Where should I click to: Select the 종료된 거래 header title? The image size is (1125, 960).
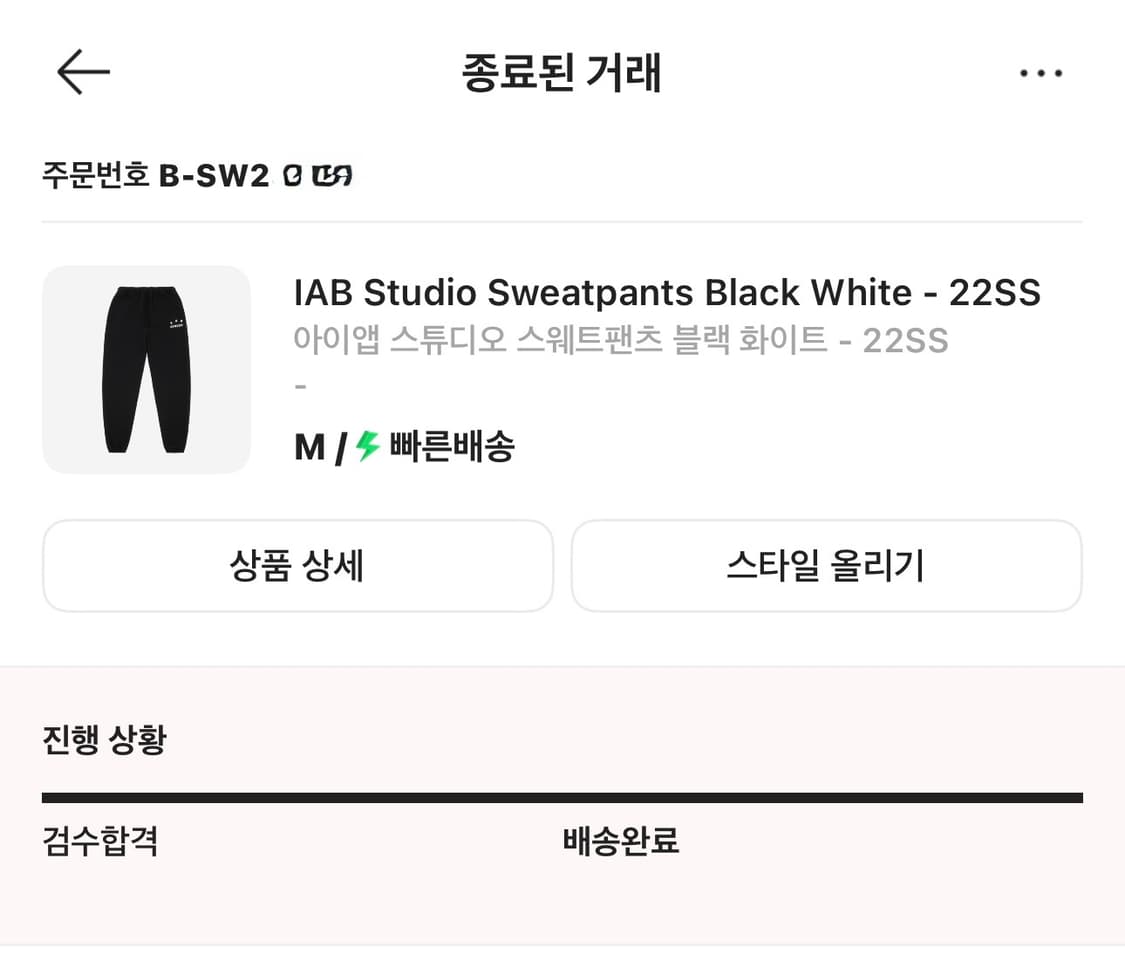[x=562, y=73]
